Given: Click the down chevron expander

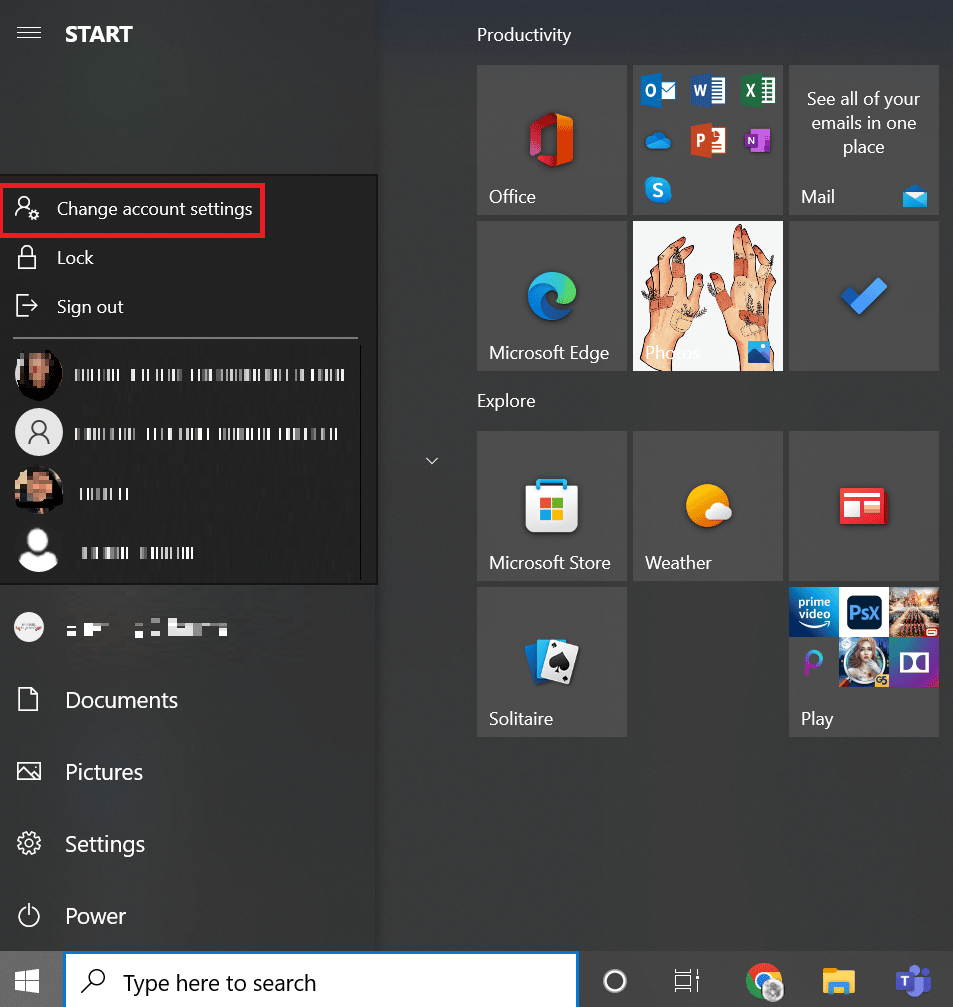Looking at the screenshot, I should [x=432, y=460].
